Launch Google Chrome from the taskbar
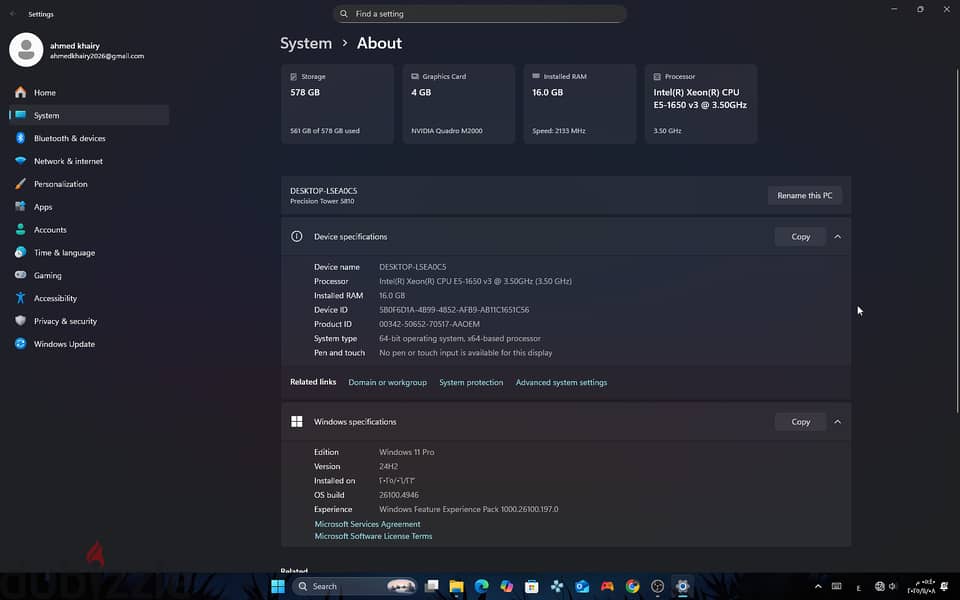The height and width of the screenshot is (600, 960). (632, 587)
